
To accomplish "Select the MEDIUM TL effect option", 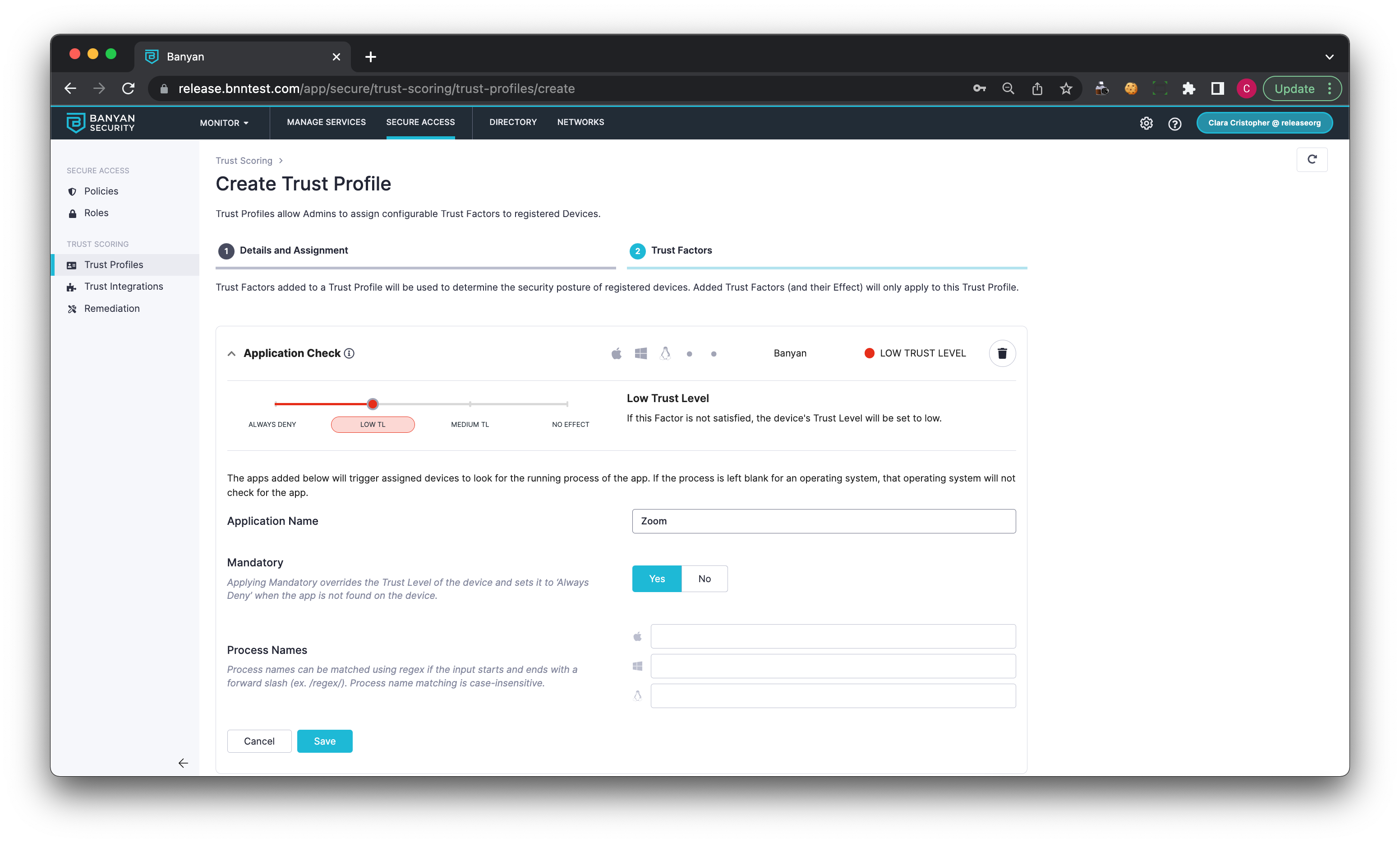I will [470, 424].
